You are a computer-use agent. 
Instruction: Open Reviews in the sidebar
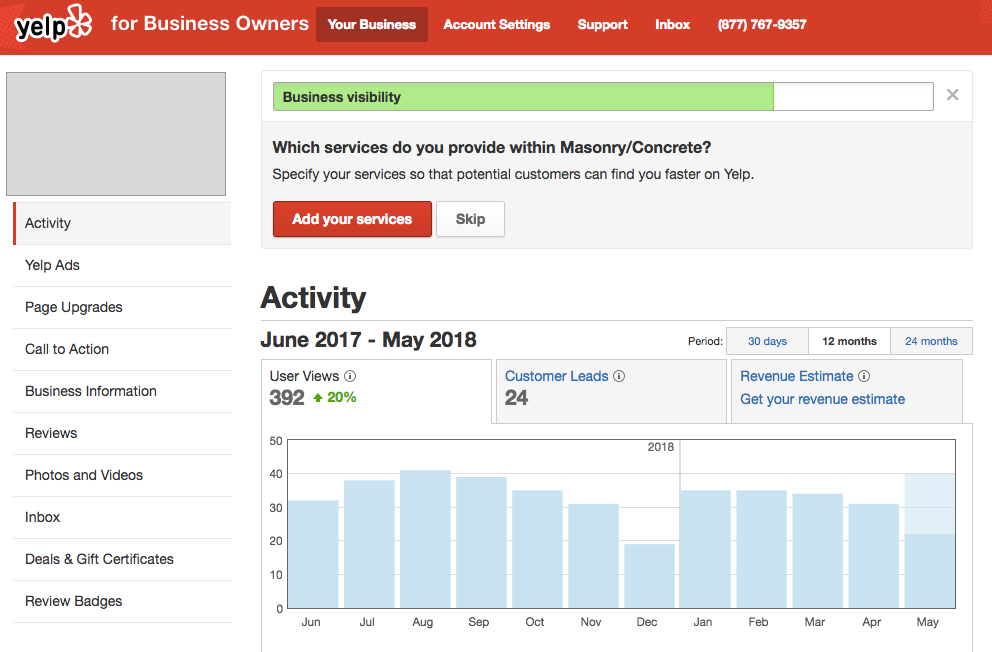(x=122, y=433)
